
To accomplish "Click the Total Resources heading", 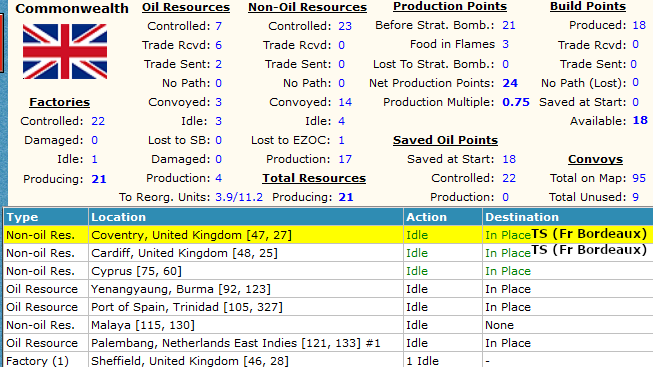I will [314, 178].
